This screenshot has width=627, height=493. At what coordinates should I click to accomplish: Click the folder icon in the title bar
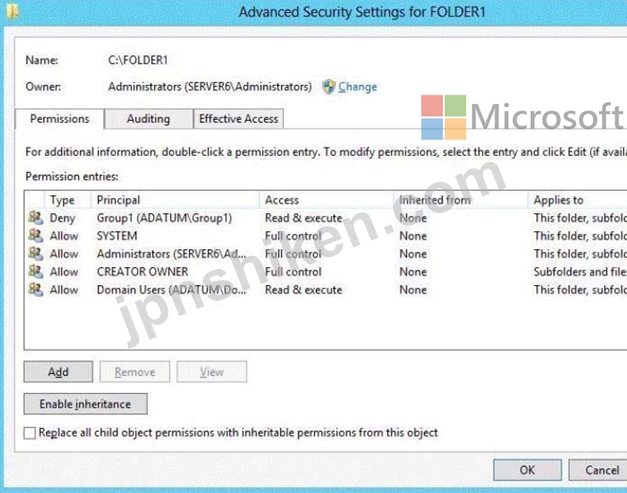tap(12, 11)
